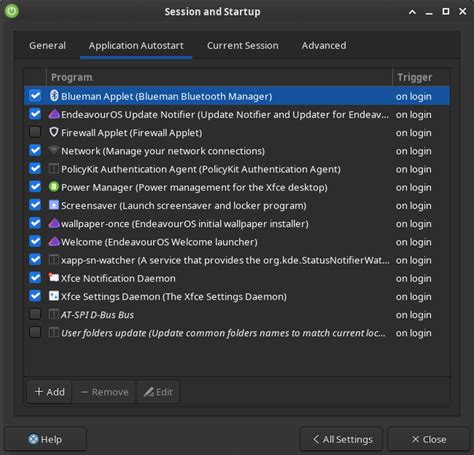Click the AT-SPI D-Bus Bus icon
The width and height of the screenshot is (474, 455).
(x=54, y=314)
